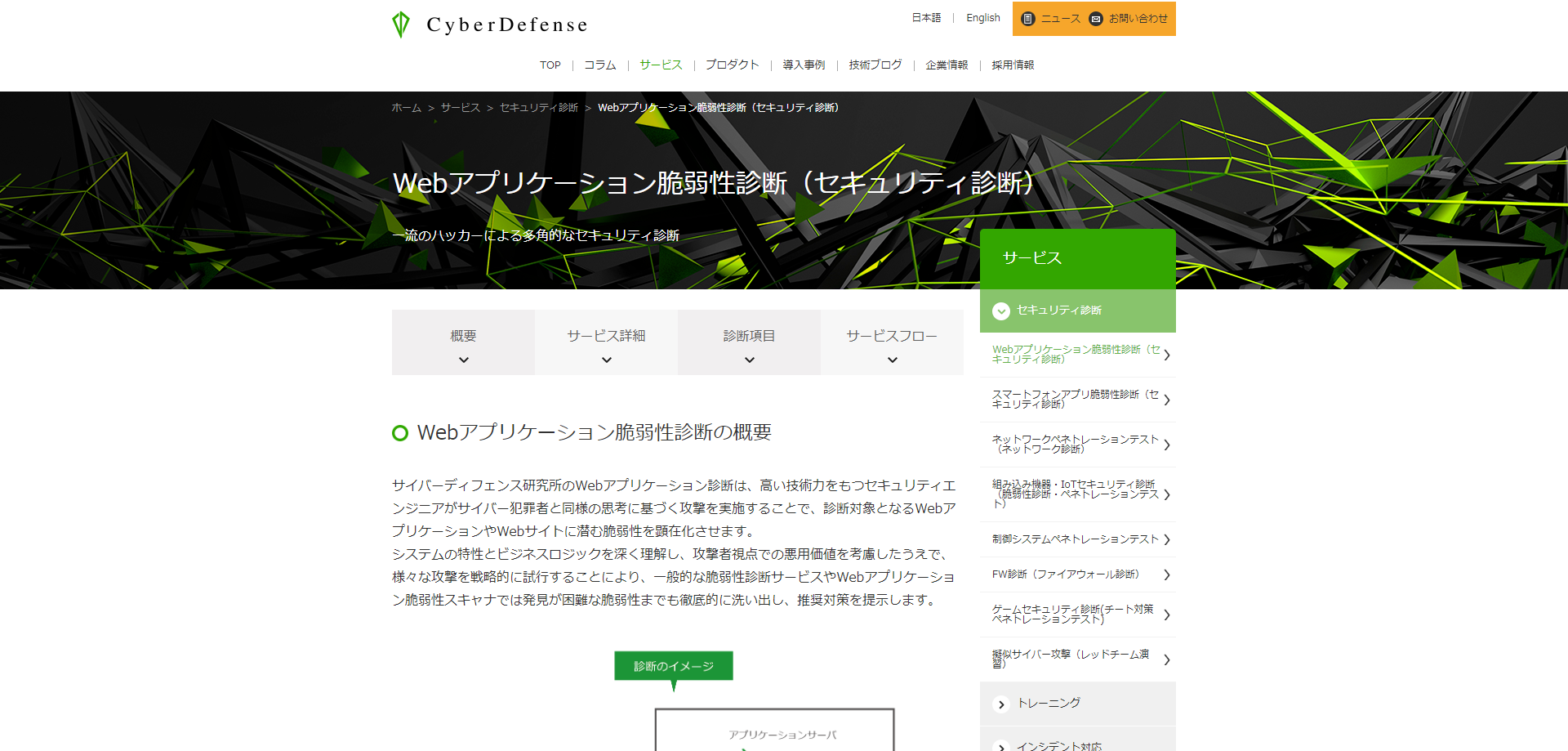1568x751 pixels.
Task: Click the arrow next to 制御システムペネトレーションテスト
Action: (x=1167, y=539)
